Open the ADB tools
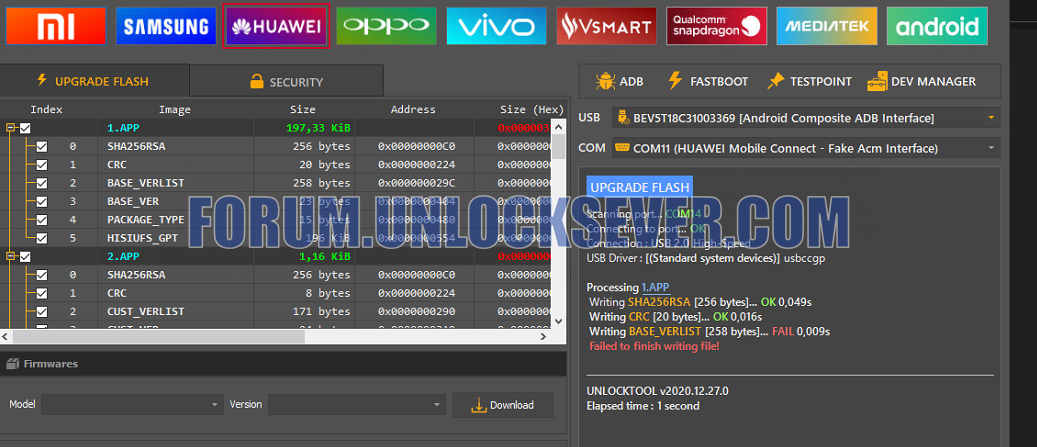Image resolution: width=1037 pixels, height=447 pixels. [619, 81]
